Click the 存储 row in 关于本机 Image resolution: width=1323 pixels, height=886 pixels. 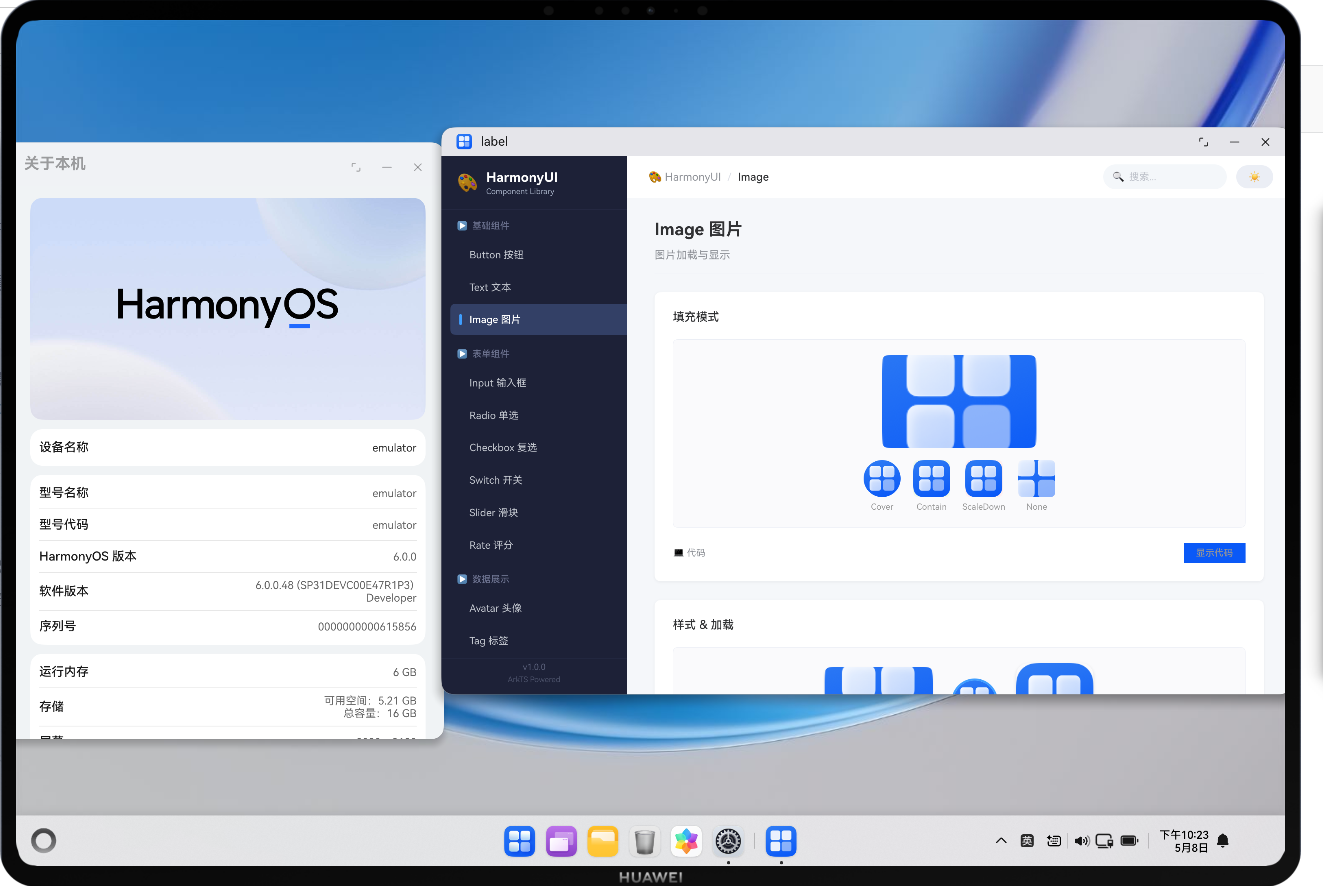228,706
